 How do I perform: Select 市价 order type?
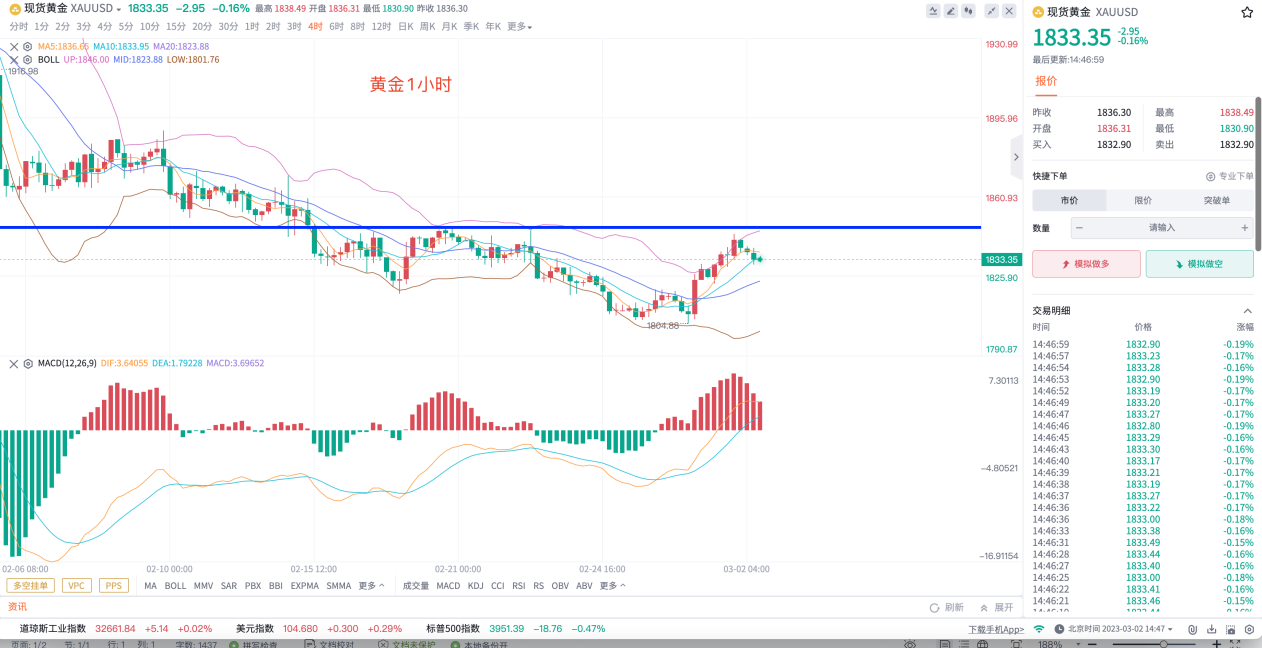(1069, 200)
